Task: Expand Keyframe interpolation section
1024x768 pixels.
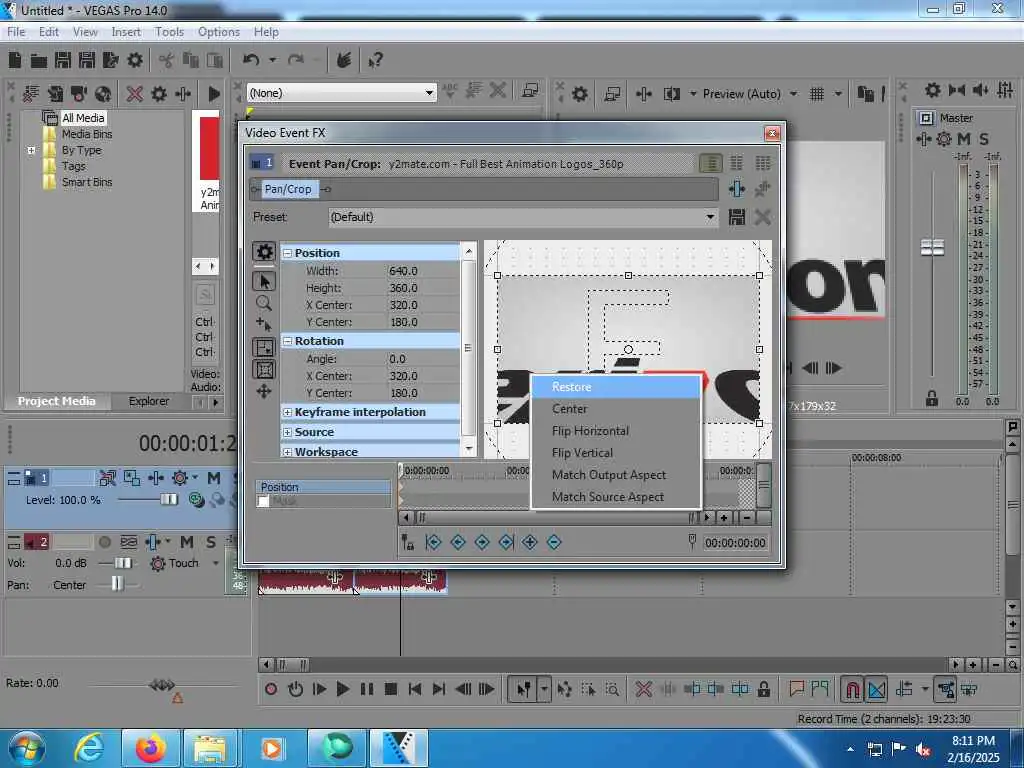Action: coord(287,412)
